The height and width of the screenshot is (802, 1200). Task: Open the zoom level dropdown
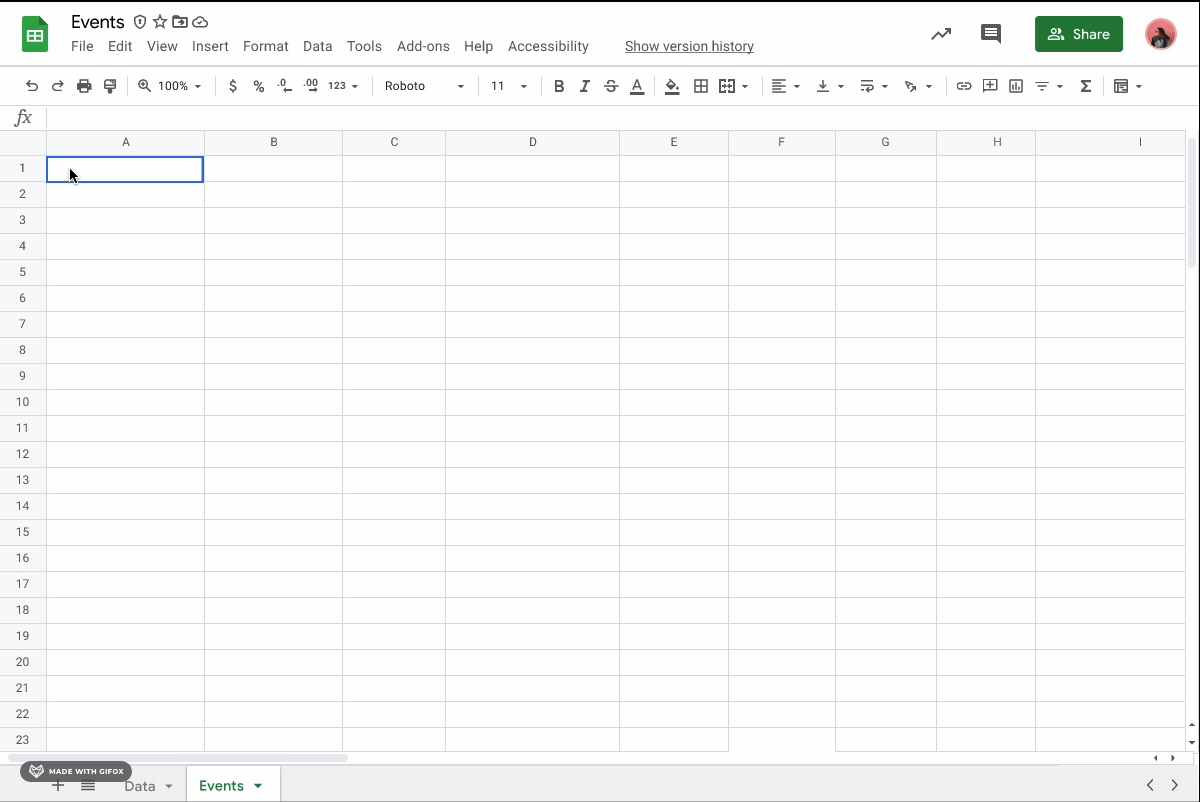click(170, 86)
